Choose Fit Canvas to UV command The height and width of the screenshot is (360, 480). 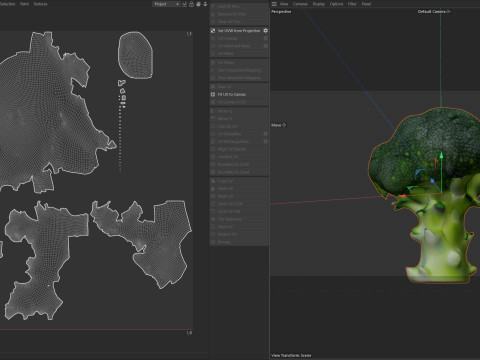[232, 102]
